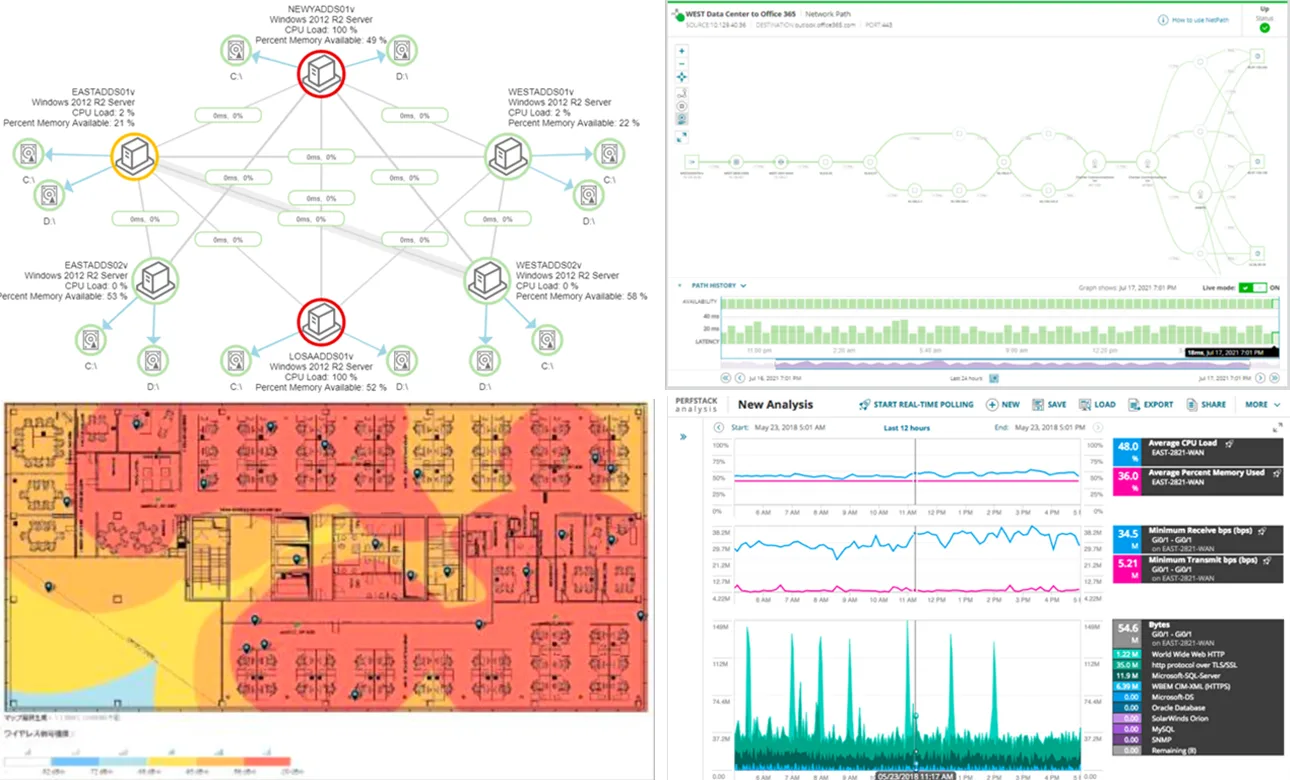Viewport: 1290px width, 780px height.
Task: Click the 34.5 Minimum Receive bps swatch
Action: 1128,540
